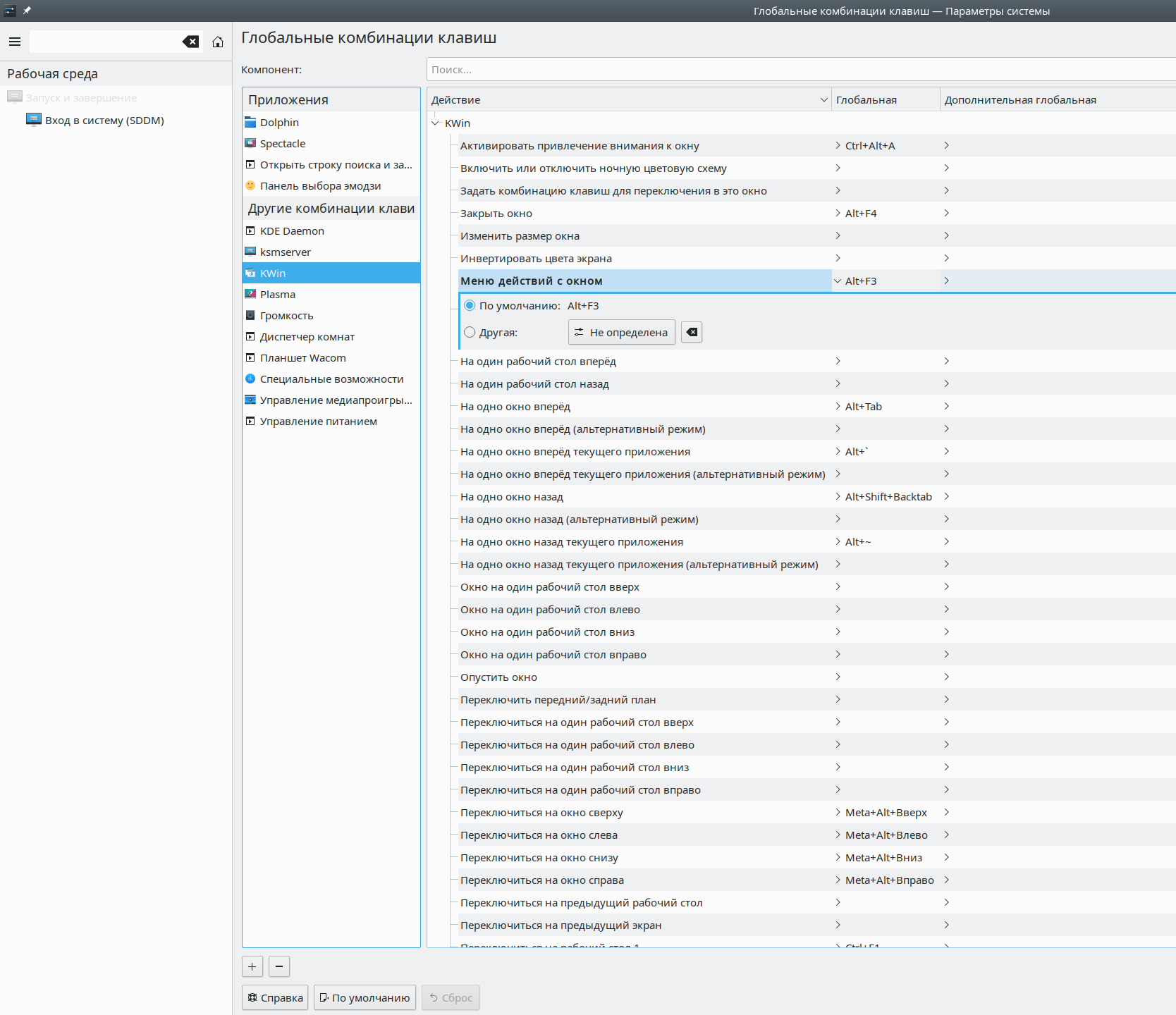Click the По умолчанию defaults button

point(365,997)
